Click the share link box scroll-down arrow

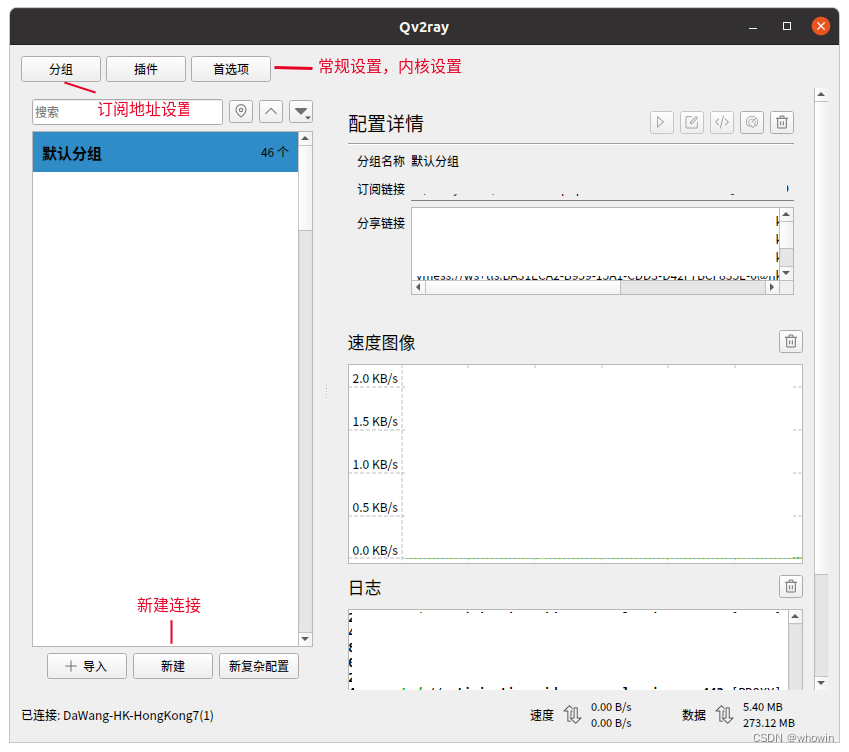click(786, 273)
